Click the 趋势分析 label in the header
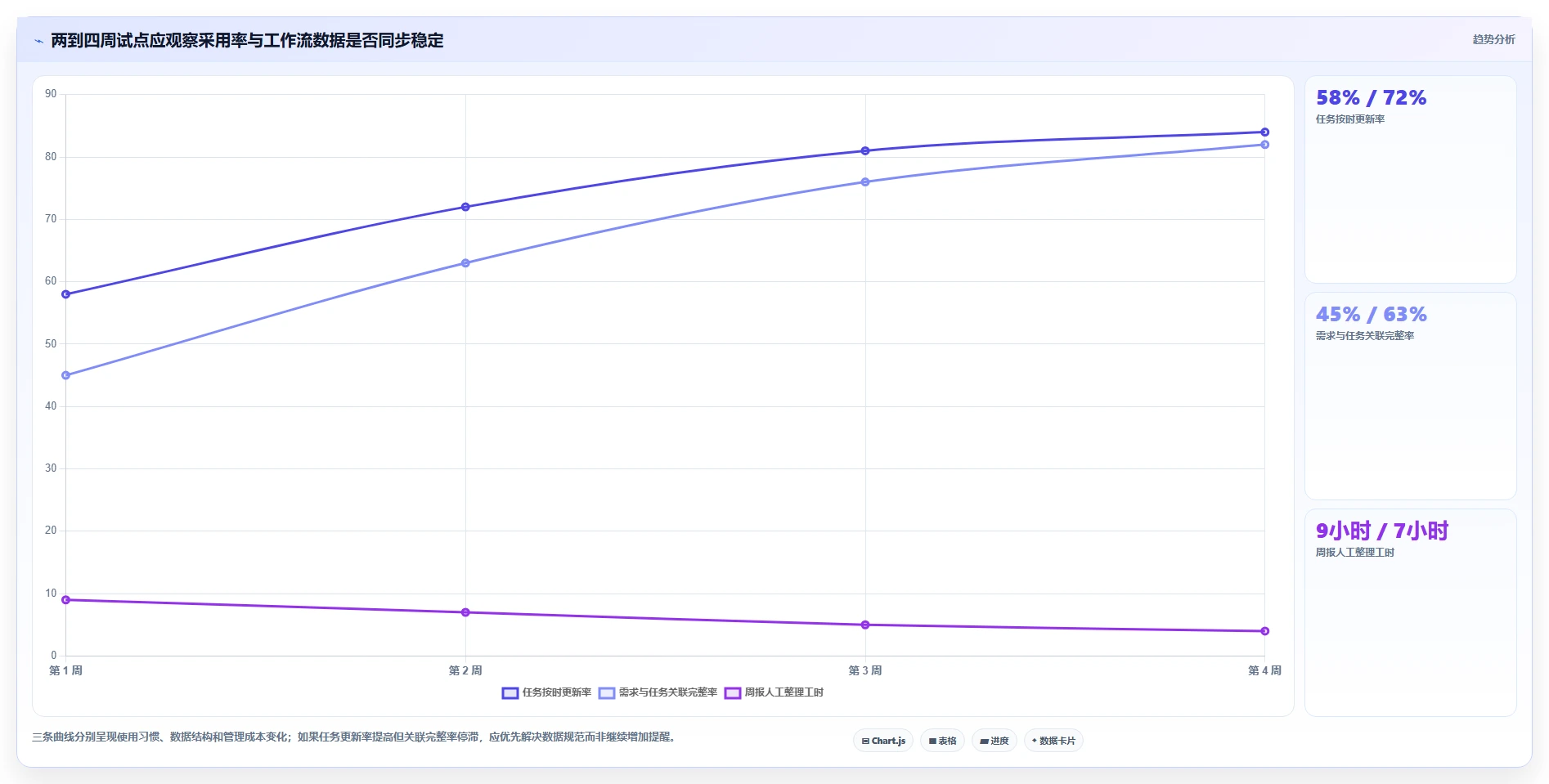The image size is (1549, 784). [1493, 39]
